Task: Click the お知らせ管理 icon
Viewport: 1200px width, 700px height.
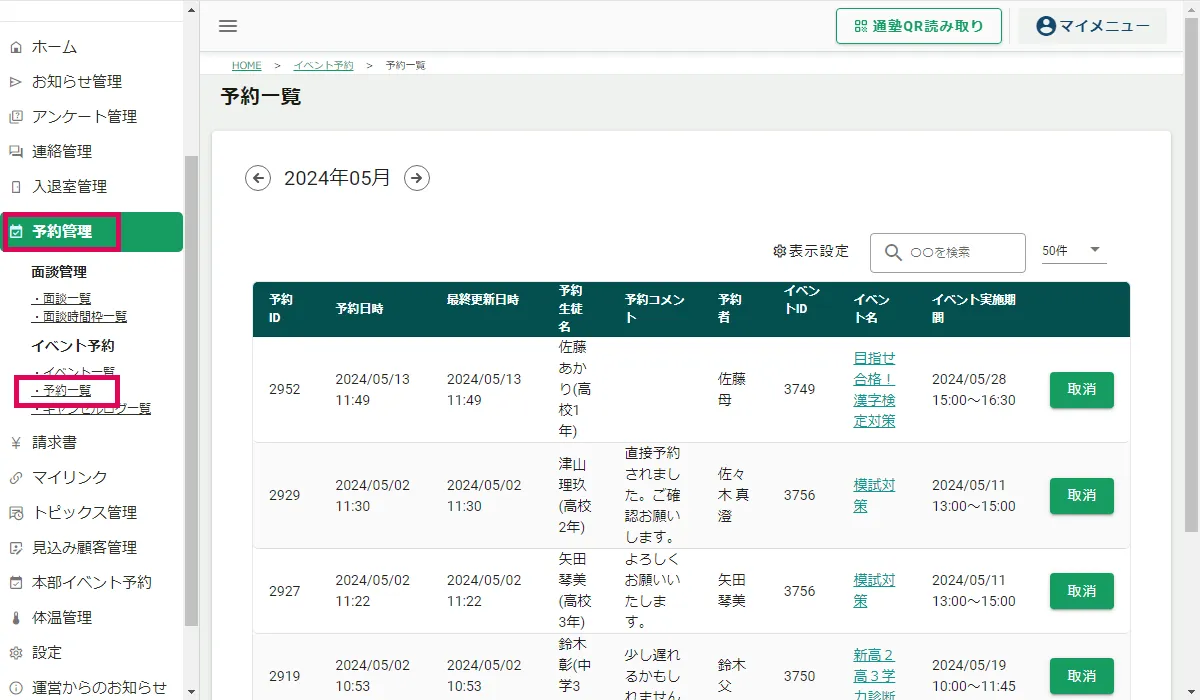Action: [x=15, y=82]
